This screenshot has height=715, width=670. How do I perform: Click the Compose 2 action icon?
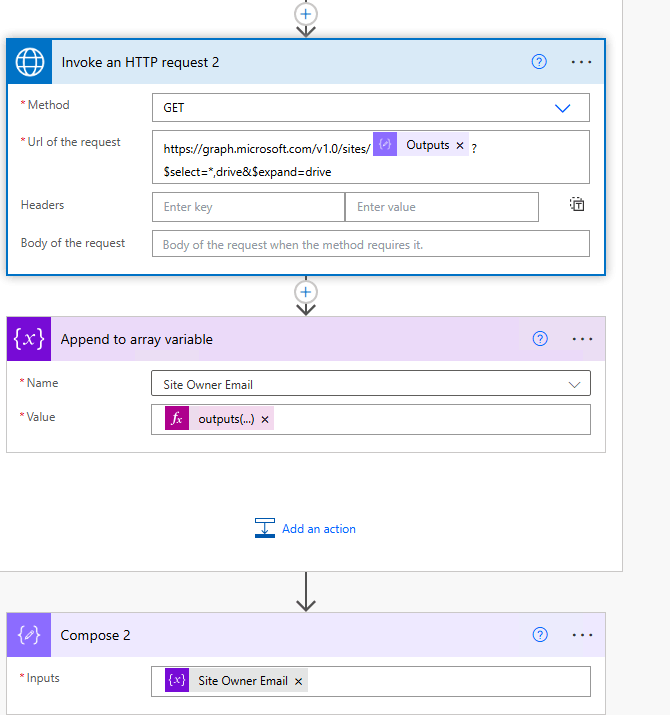point(29,635)
